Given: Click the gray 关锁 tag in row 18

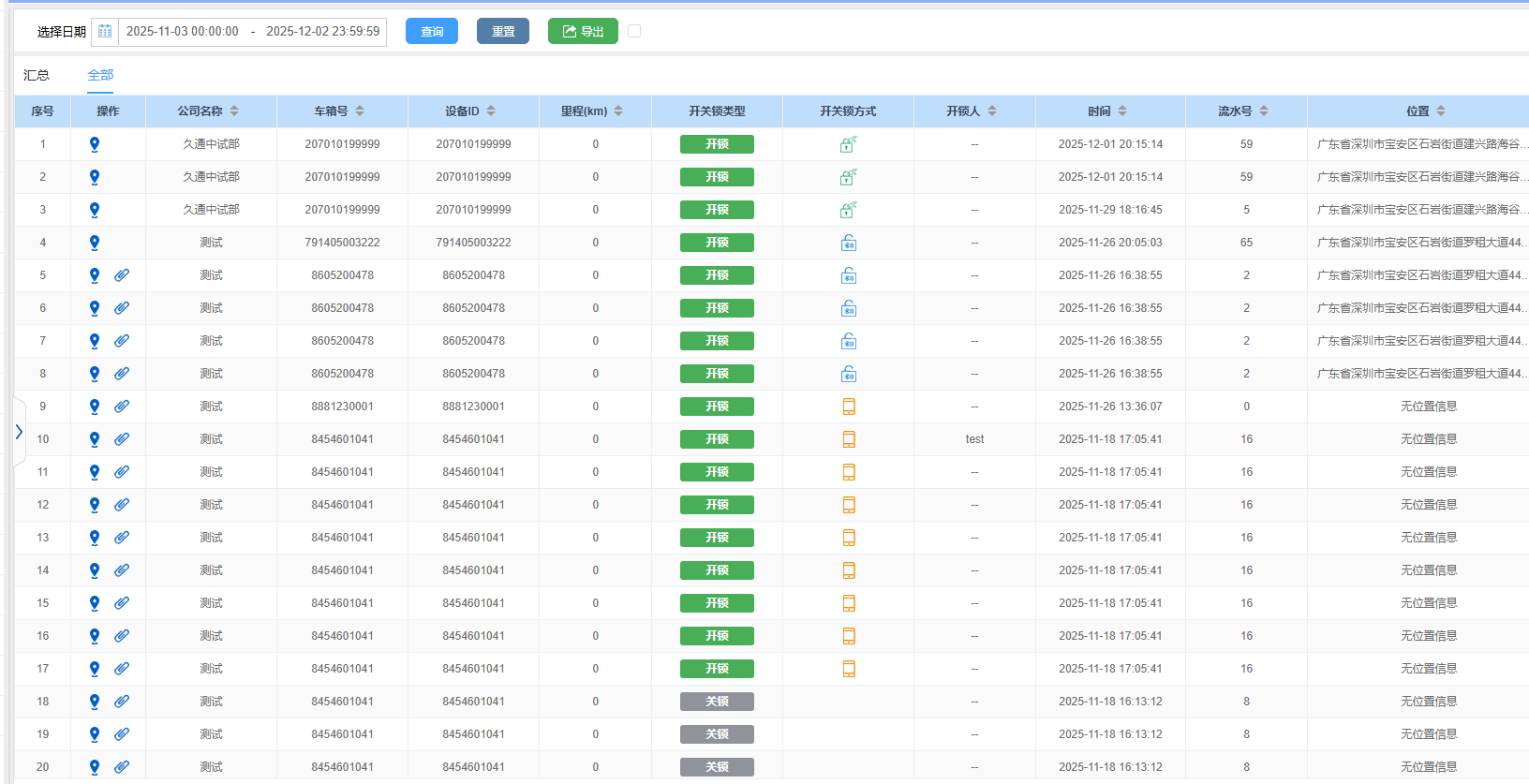Looking at the screenshot, I should coord(717,702).
